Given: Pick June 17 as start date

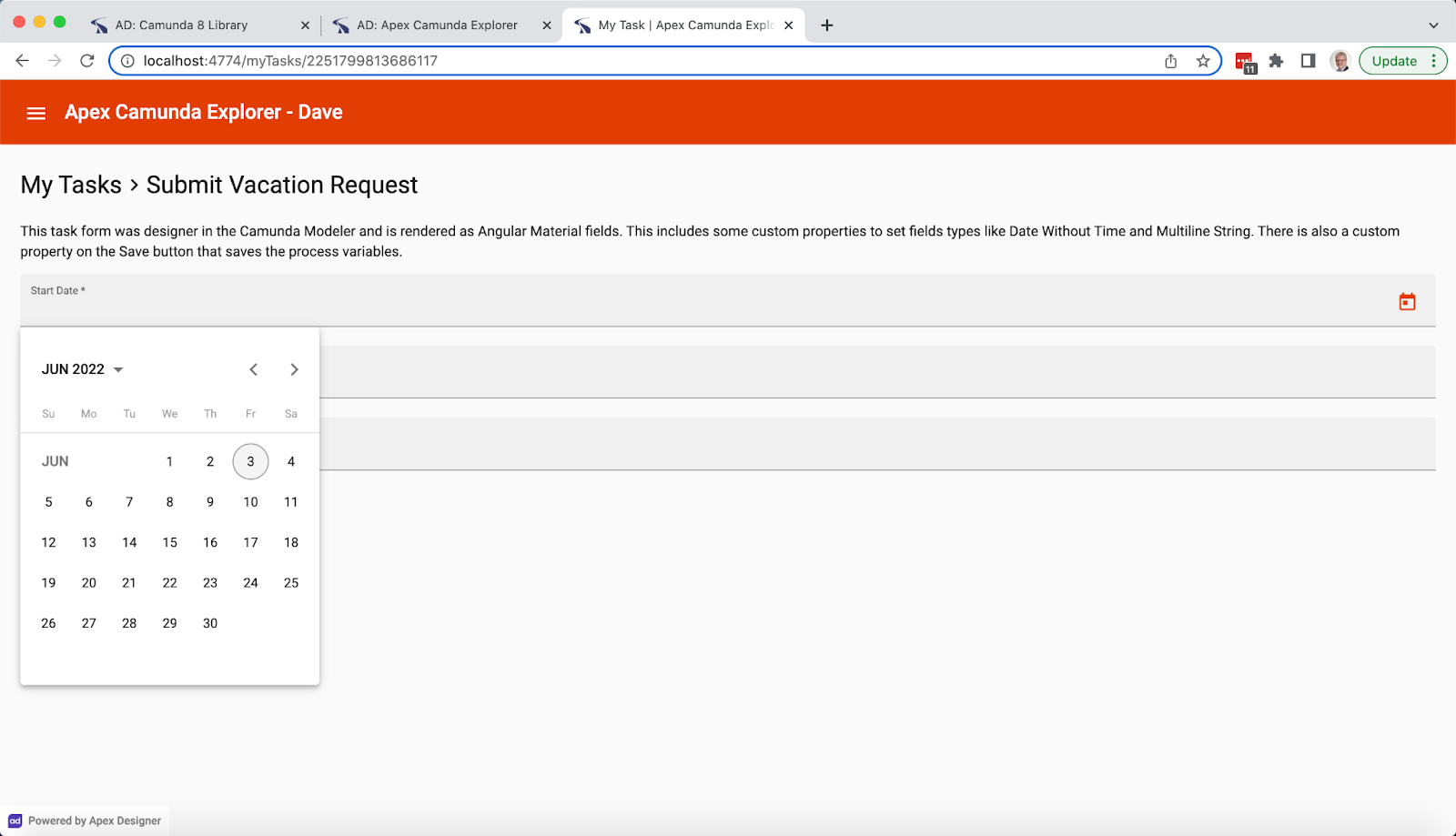Looking at the screenshot, I should (250, 542).
